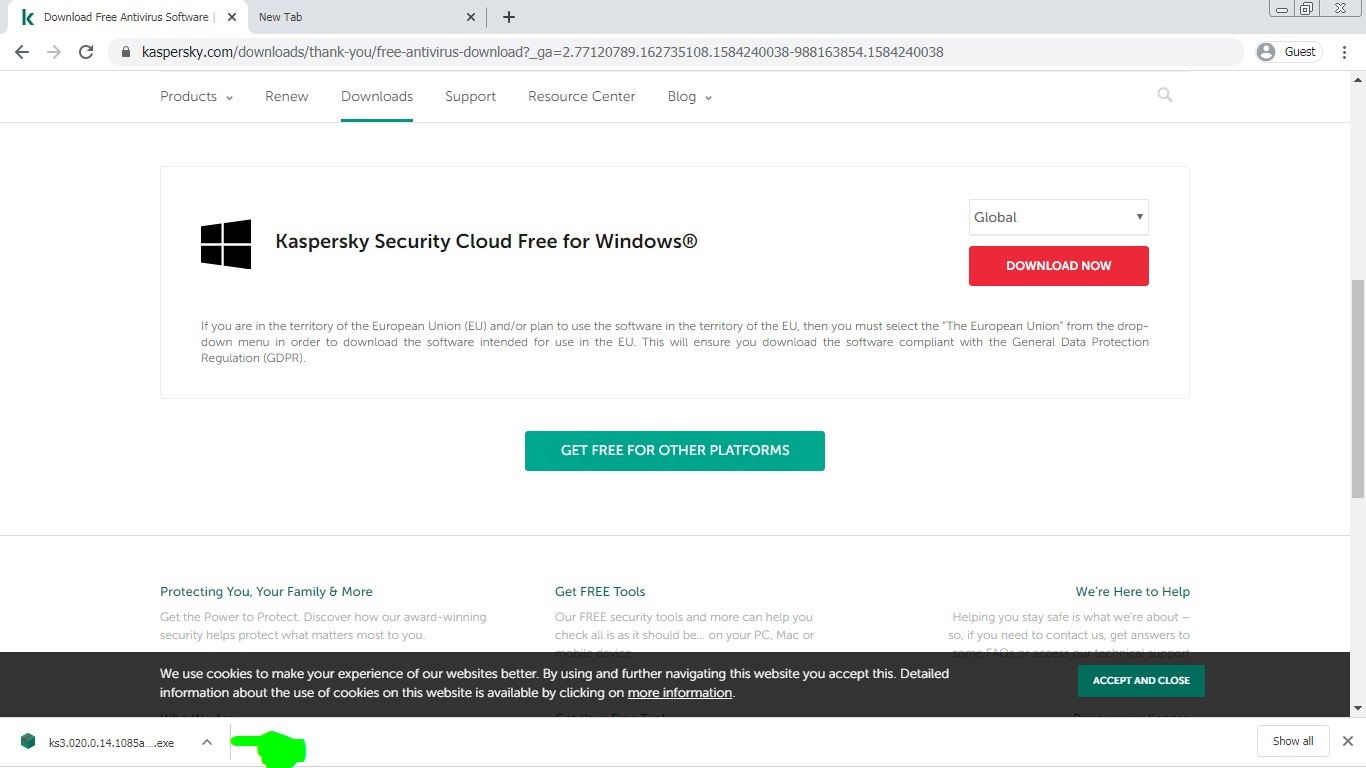Expand the Products menu

tap(196, 97)
